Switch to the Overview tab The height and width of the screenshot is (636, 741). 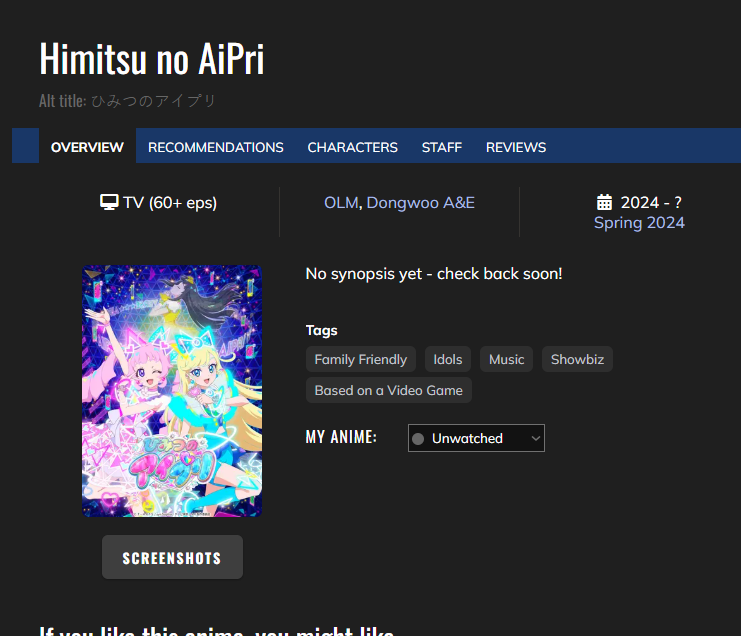(87, 147)
